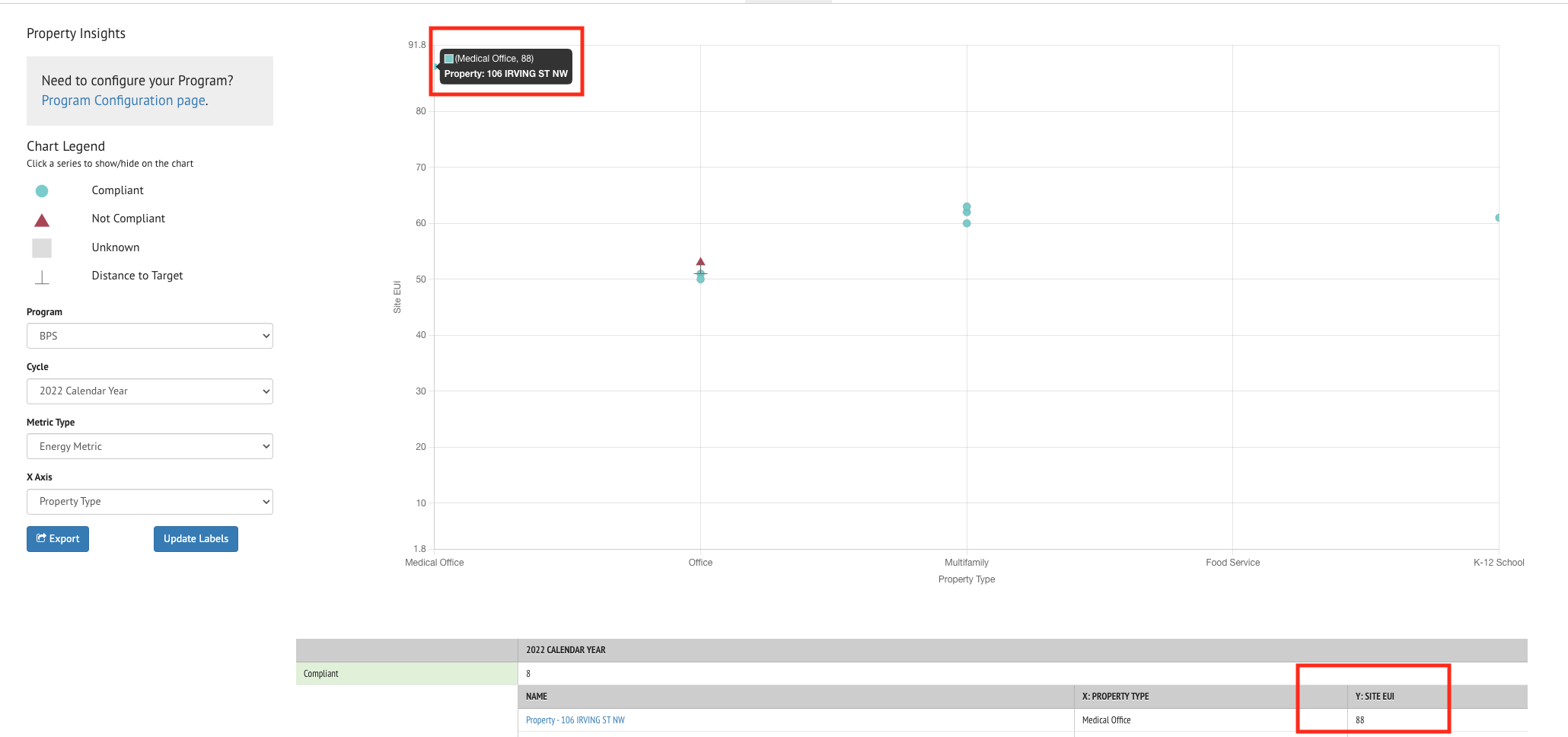Click the Distance to Target legend icon
The width and height of the screenshot is (1568, 737).
42,276
